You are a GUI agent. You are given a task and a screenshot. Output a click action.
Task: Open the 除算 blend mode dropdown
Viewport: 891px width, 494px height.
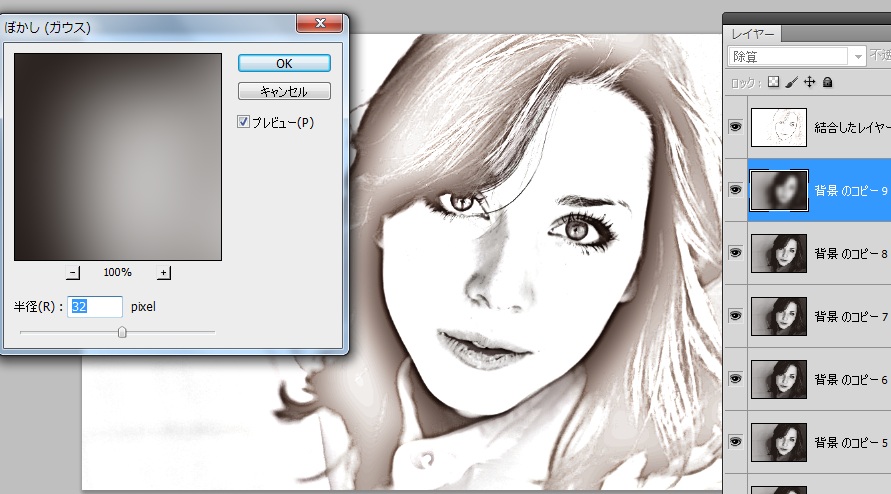click(796, 56)
